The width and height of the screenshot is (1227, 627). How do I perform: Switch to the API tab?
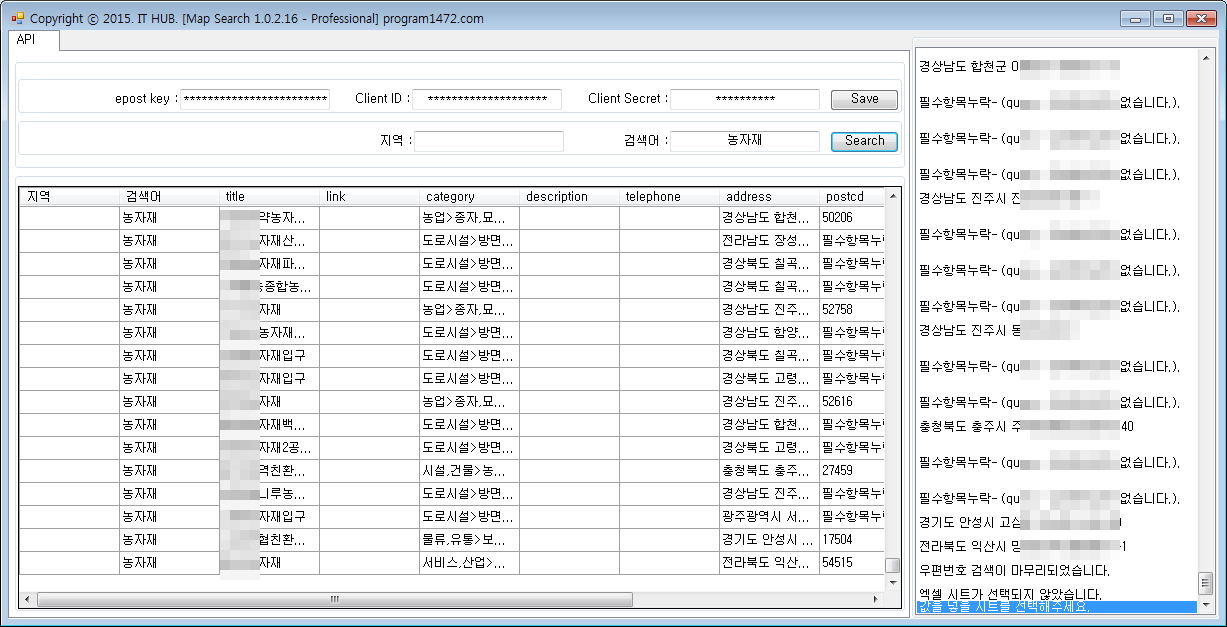click(27, 40)
